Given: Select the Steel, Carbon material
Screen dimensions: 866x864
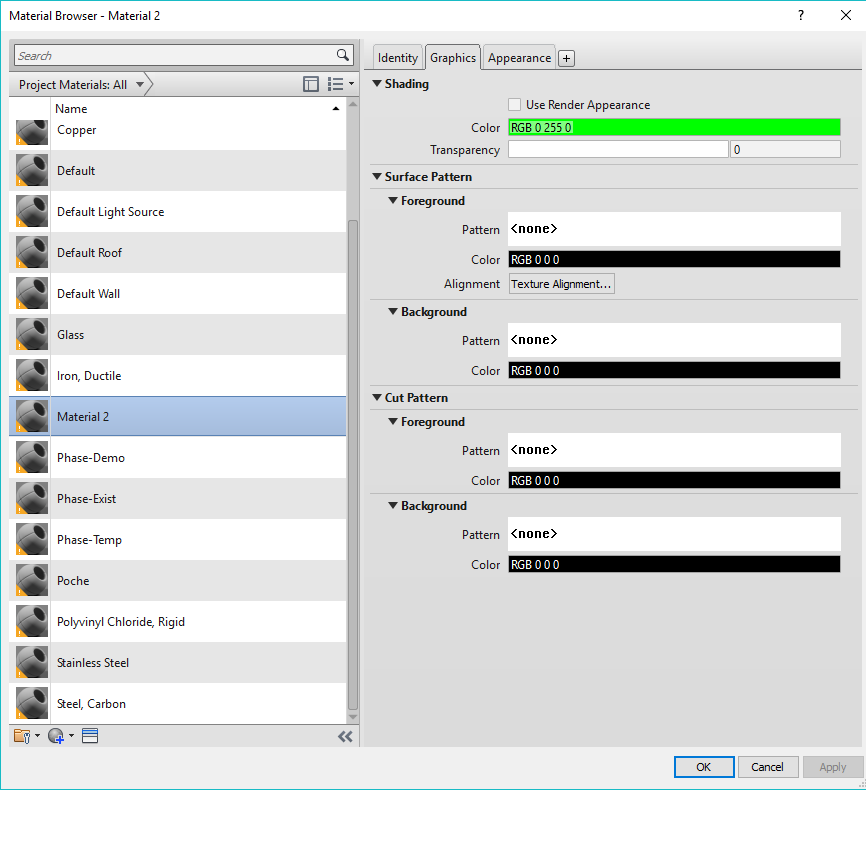Looking at the screenshot, I should 178,703.
